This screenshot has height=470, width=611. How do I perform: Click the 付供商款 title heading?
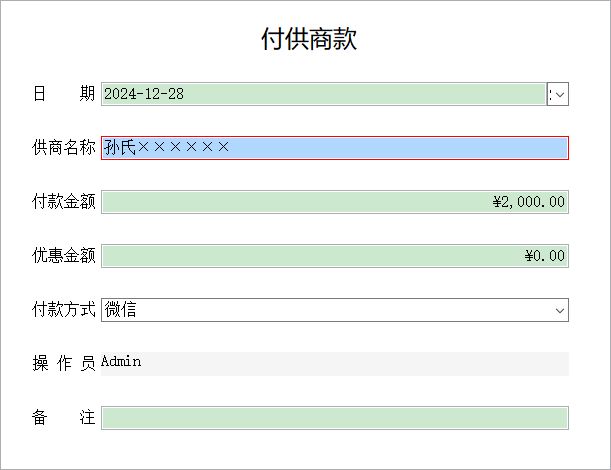coord(309,39)
